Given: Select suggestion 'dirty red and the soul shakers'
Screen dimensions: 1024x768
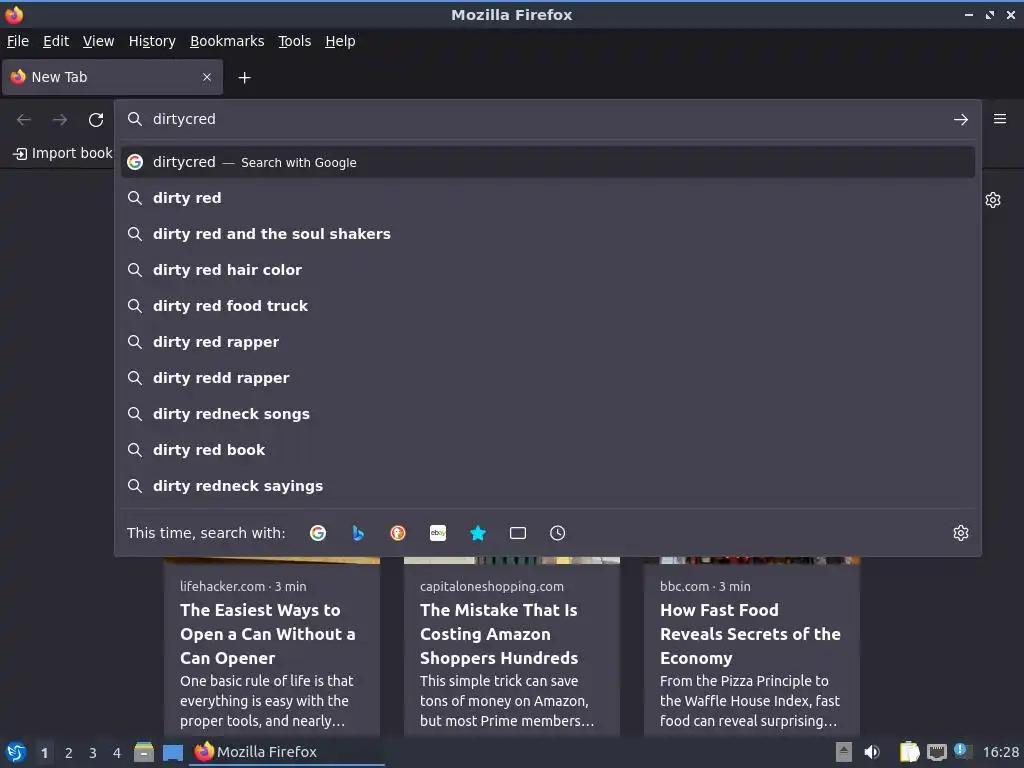Looking at the screenshot, I should click(548, 234).
